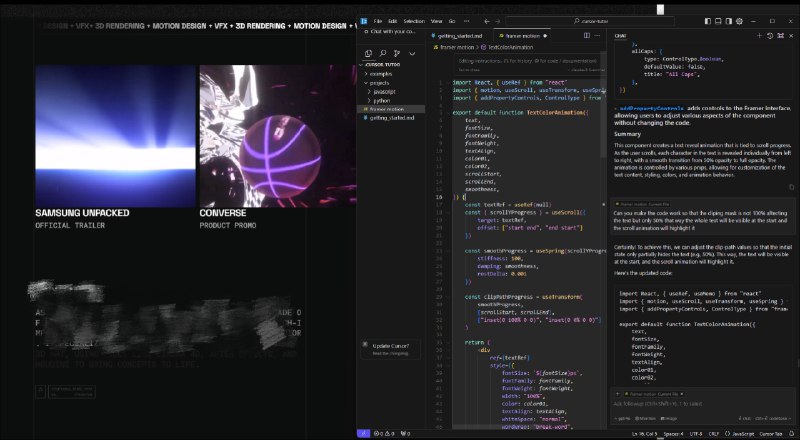Open the Edit menu

click(x=392, y=21)
